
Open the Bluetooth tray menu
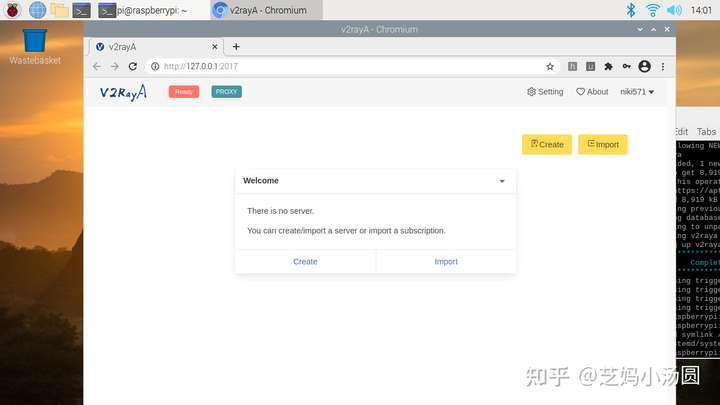click(631, 10)
